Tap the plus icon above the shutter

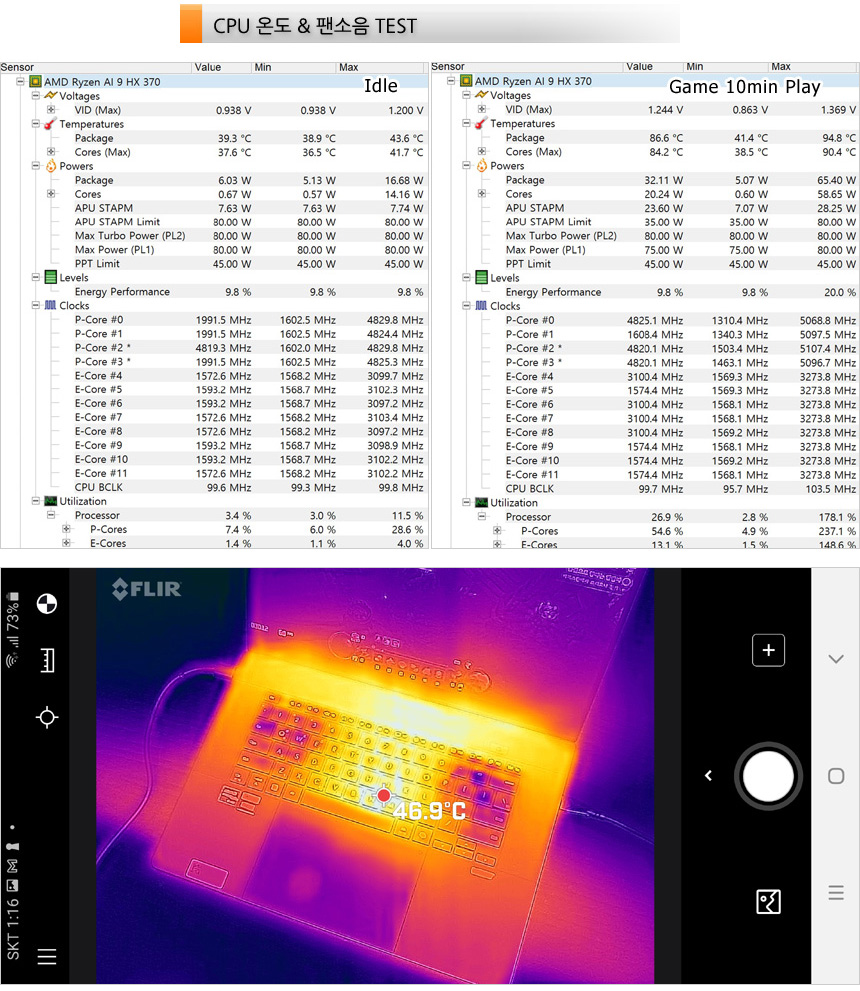(768, 650)
